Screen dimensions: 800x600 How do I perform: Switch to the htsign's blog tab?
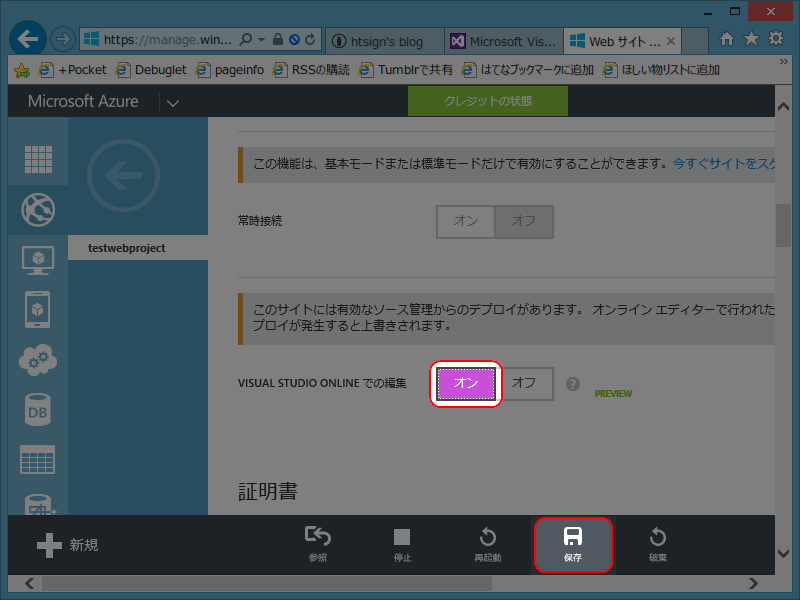coord(384,41)
